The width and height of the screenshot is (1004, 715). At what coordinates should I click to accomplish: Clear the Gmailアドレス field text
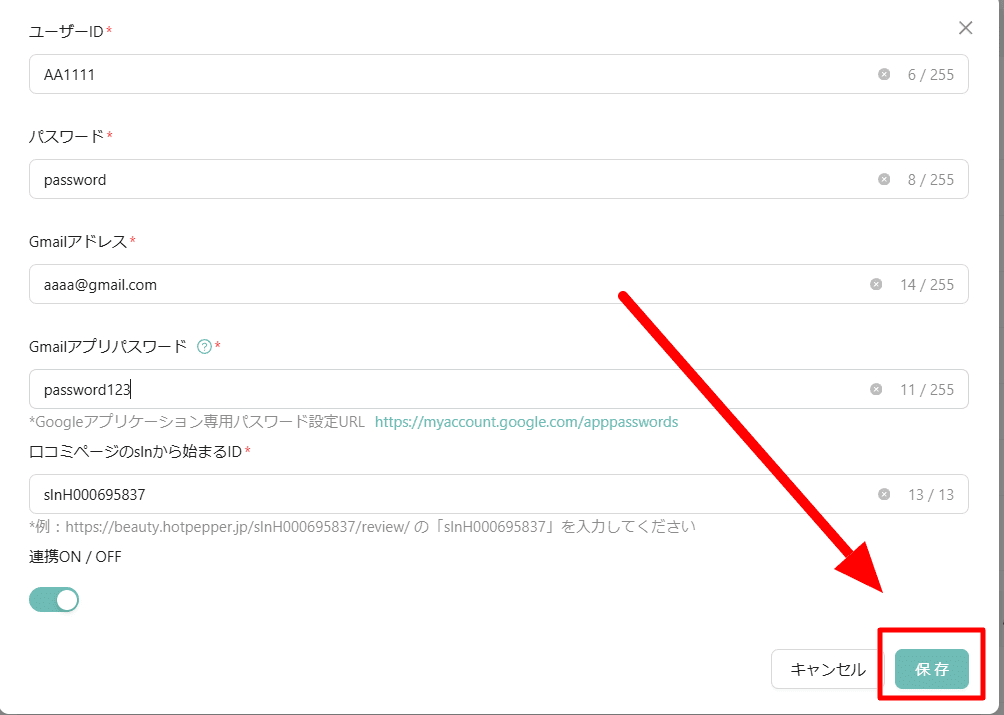pos(876,284)
